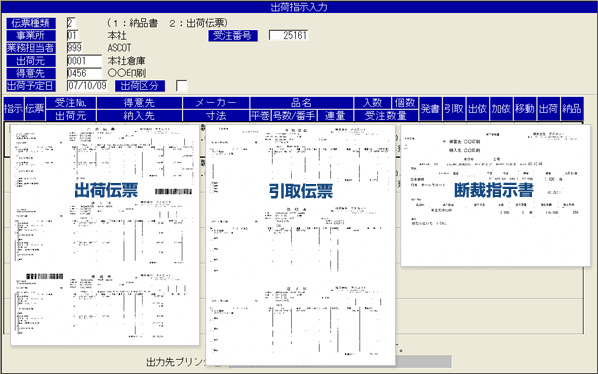Click the 納入先 column header
Viewport: 598px width, 374px height.
coord(139,116)
